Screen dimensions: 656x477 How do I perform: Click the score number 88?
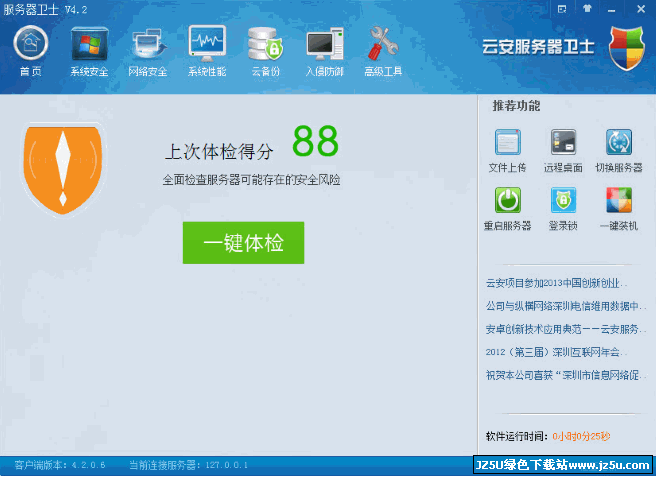315,141
